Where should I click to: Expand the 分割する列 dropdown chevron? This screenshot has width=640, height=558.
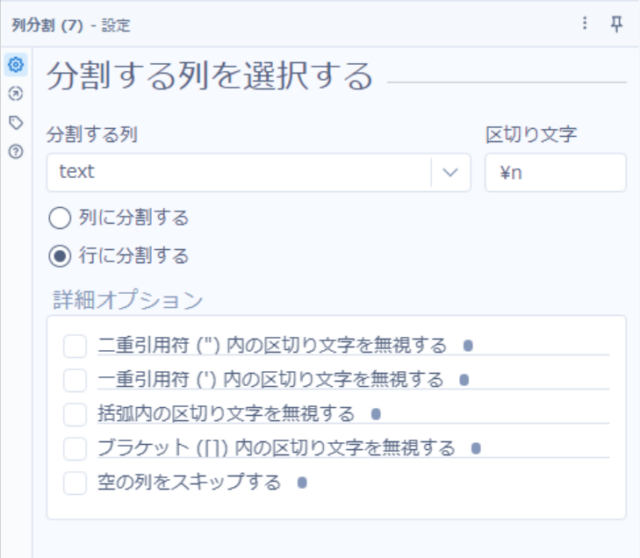[x=450, y=172]
